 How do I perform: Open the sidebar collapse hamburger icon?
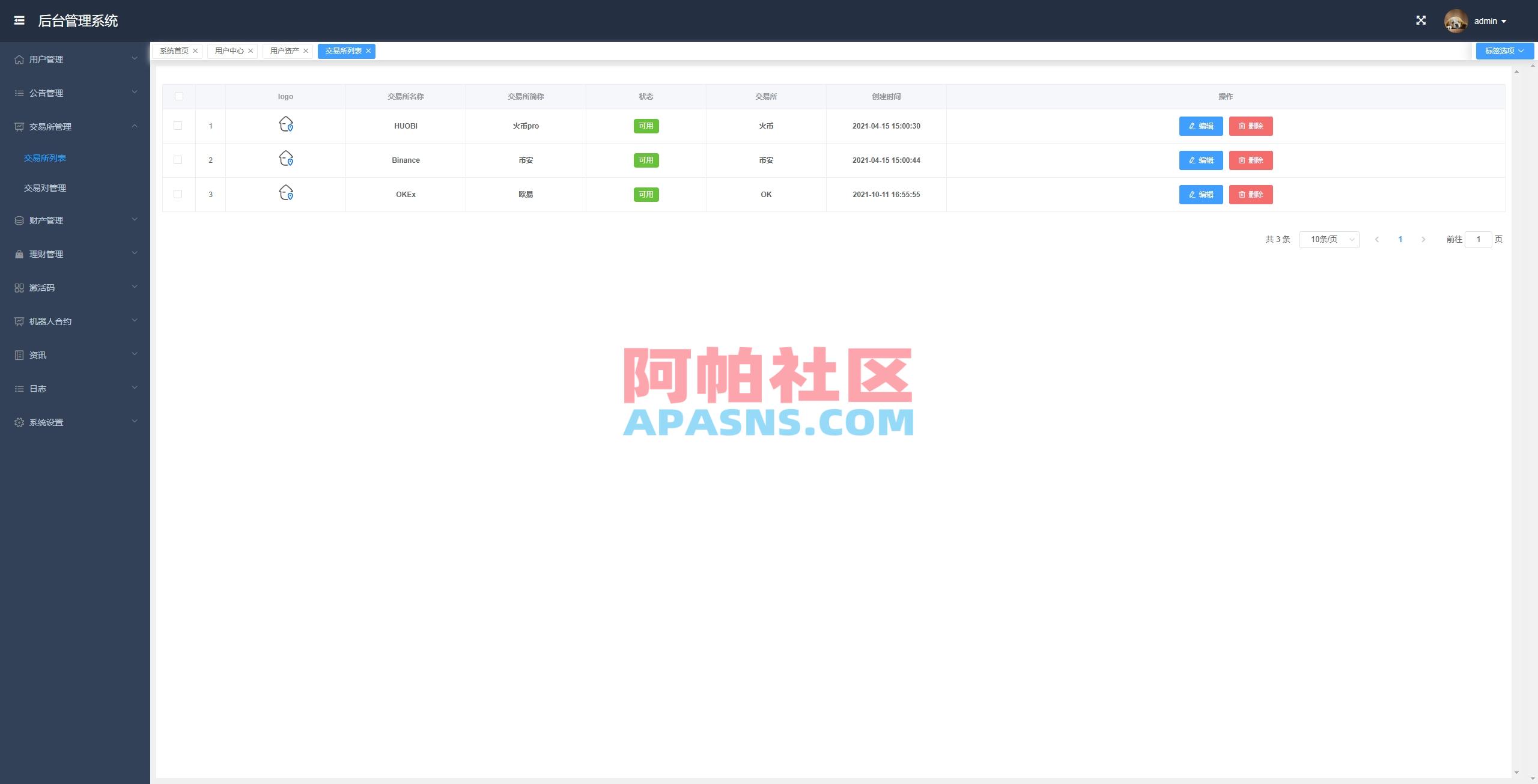tap(19, 20)
